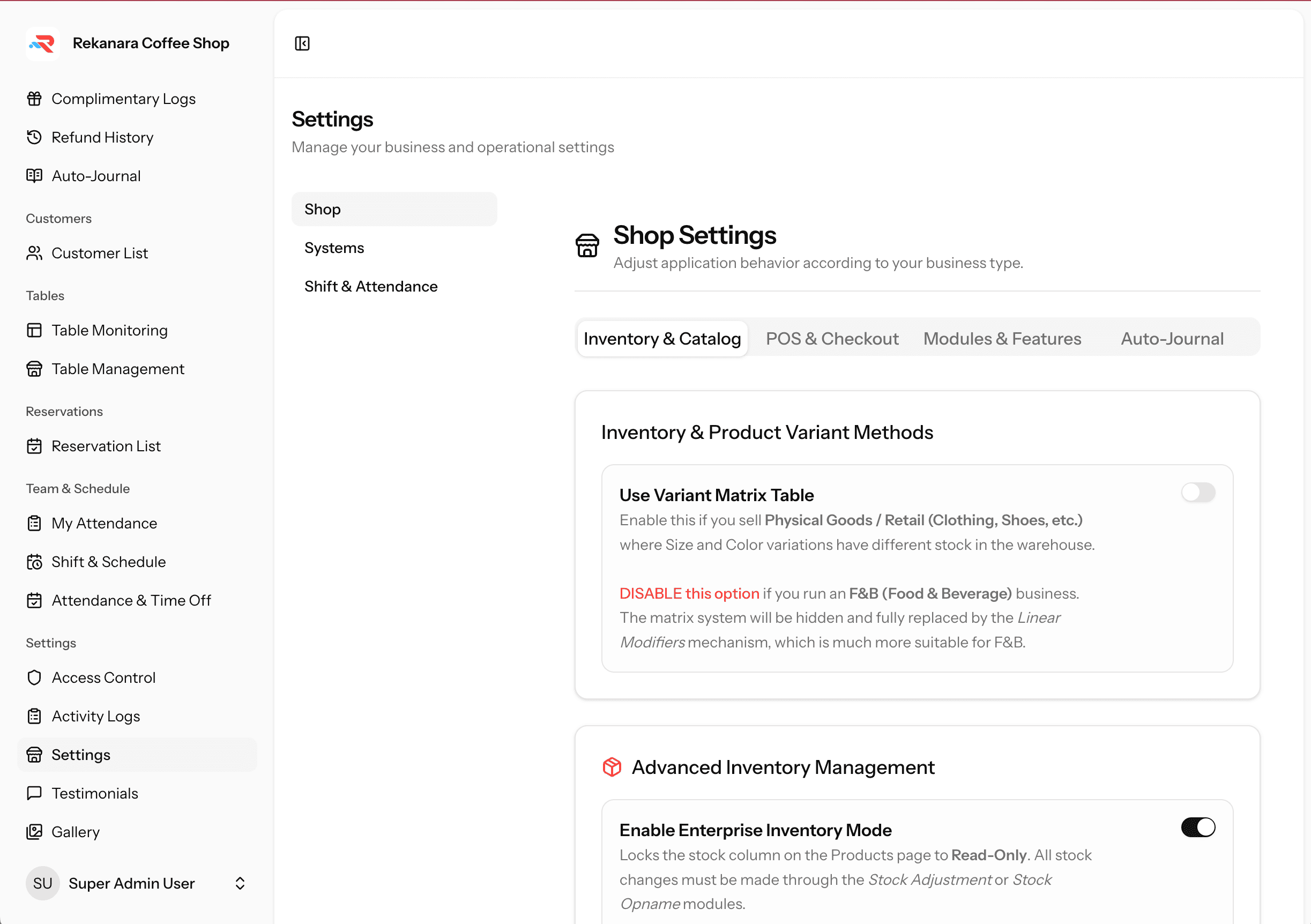
Task: Click the Rekanara Coffee Shop logo icon
Action: tap(43, 43)
